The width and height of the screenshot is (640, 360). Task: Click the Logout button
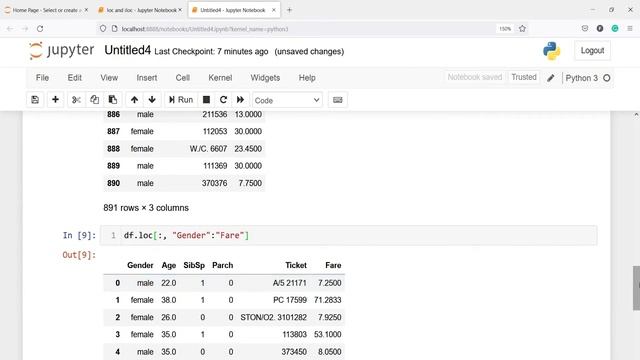(x=592, y=51)
